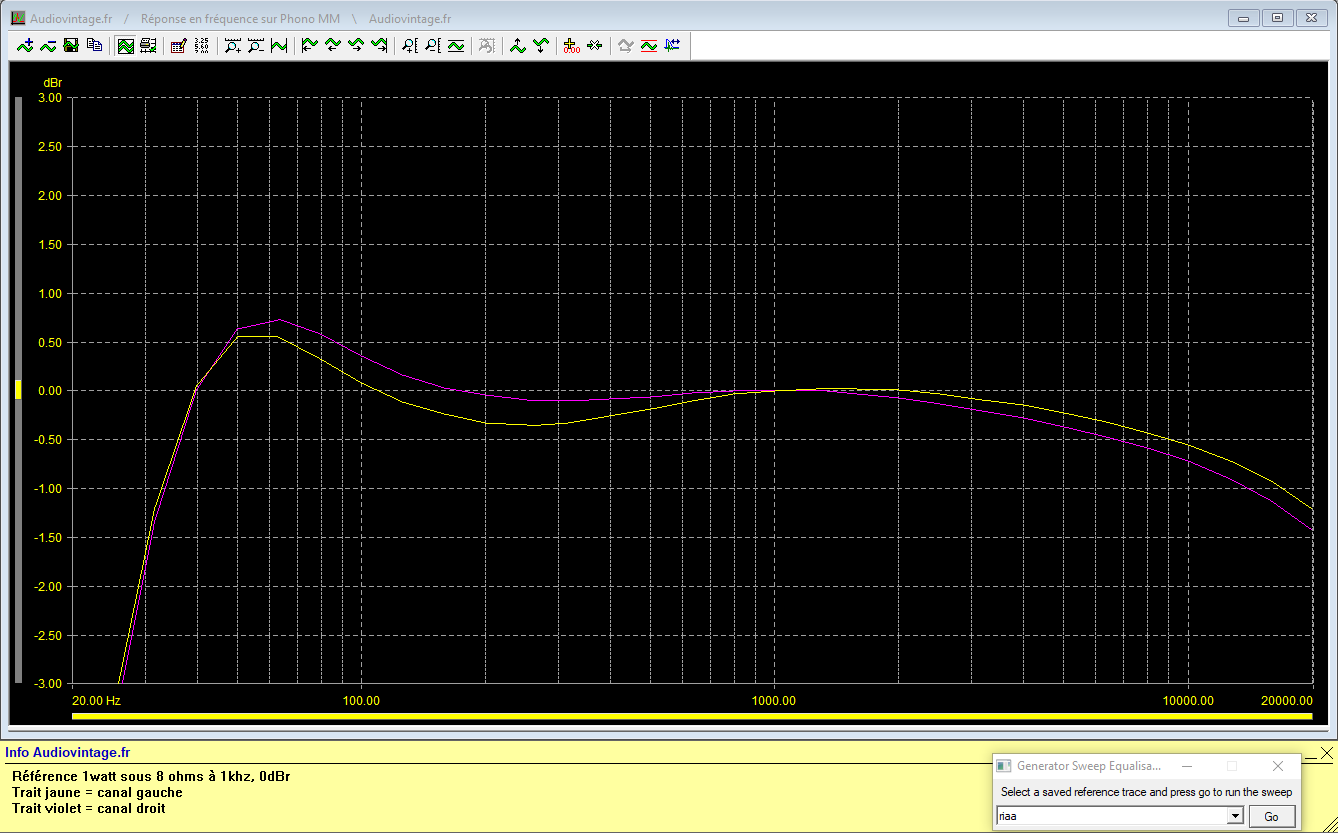The width and height of the screenshot is (1338, 833).
Task: Open the graph notes editor icon
Action: 179,45
